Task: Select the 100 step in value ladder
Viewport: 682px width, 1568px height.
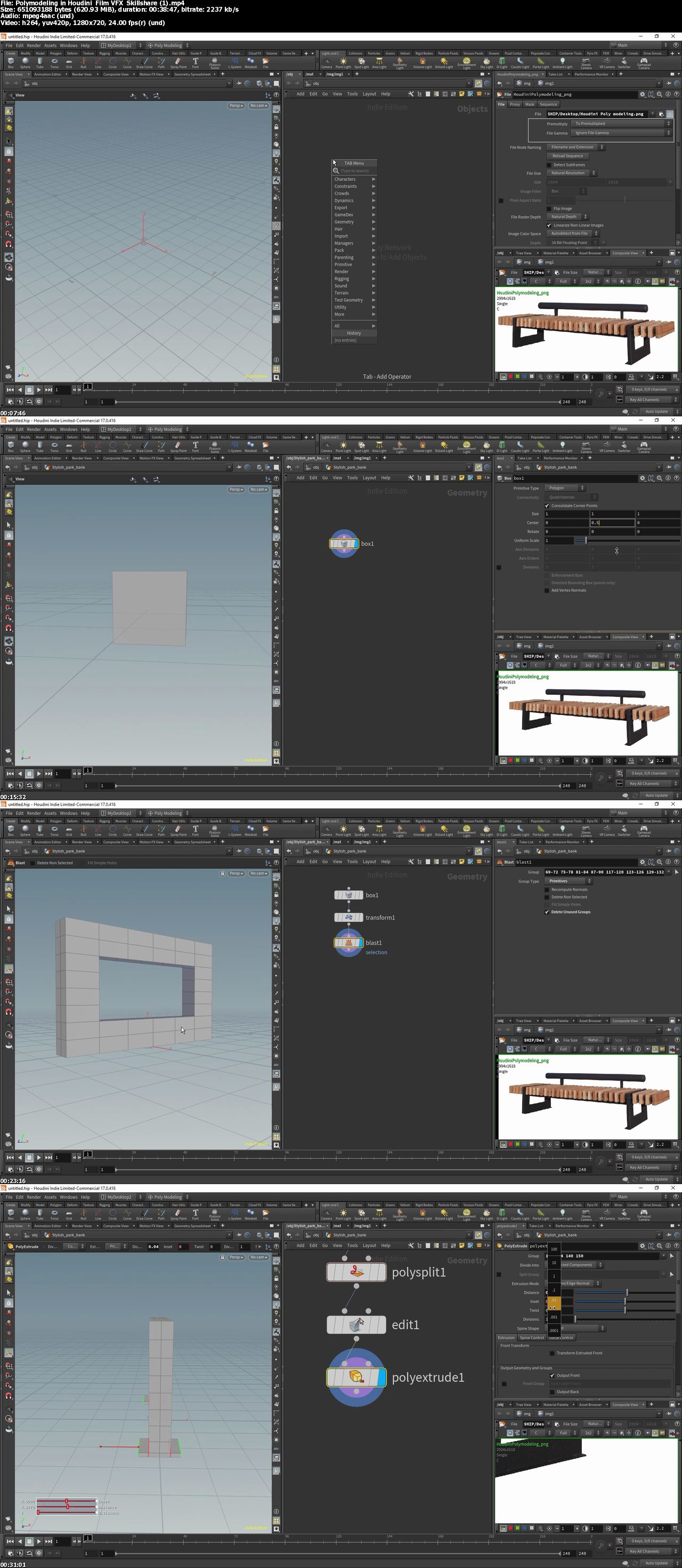Action: pos(554,1249)
